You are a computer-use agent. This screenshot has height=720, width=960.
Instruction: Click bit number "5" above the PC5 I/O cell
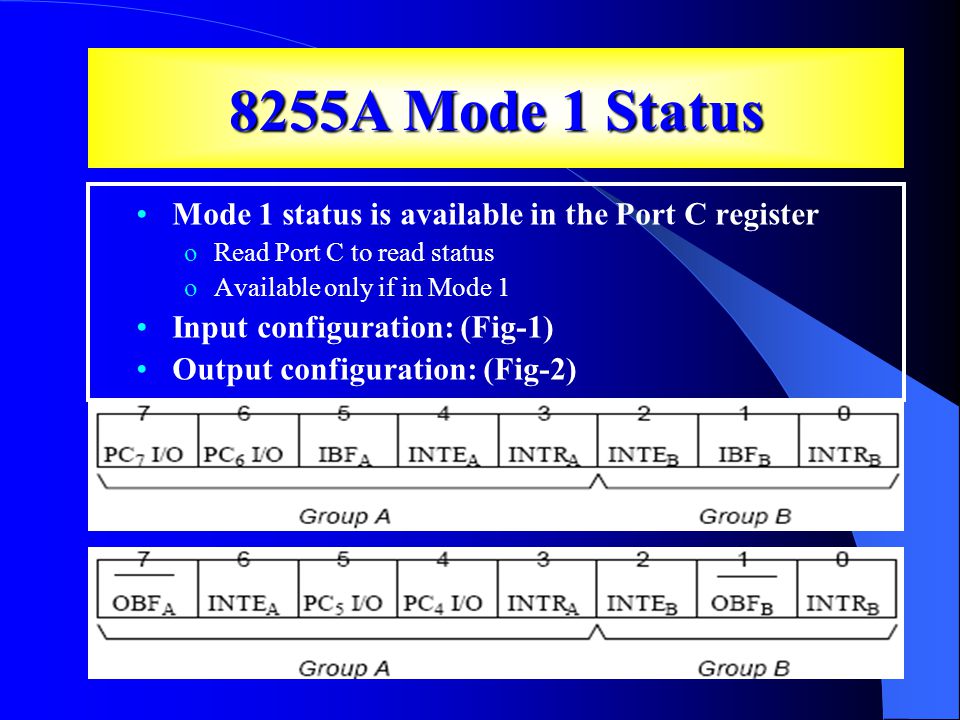(343, 559)
